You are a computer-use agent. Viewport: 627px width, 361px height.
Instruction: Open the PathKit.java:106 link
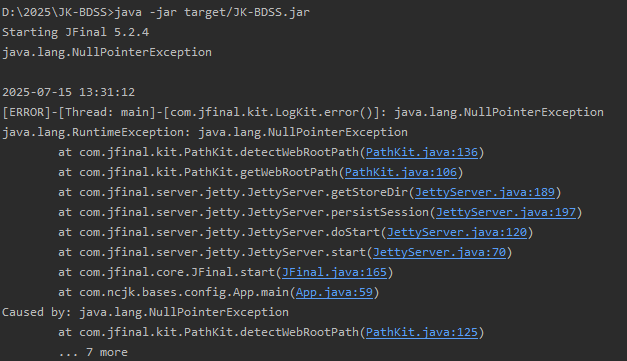(401, 172)
